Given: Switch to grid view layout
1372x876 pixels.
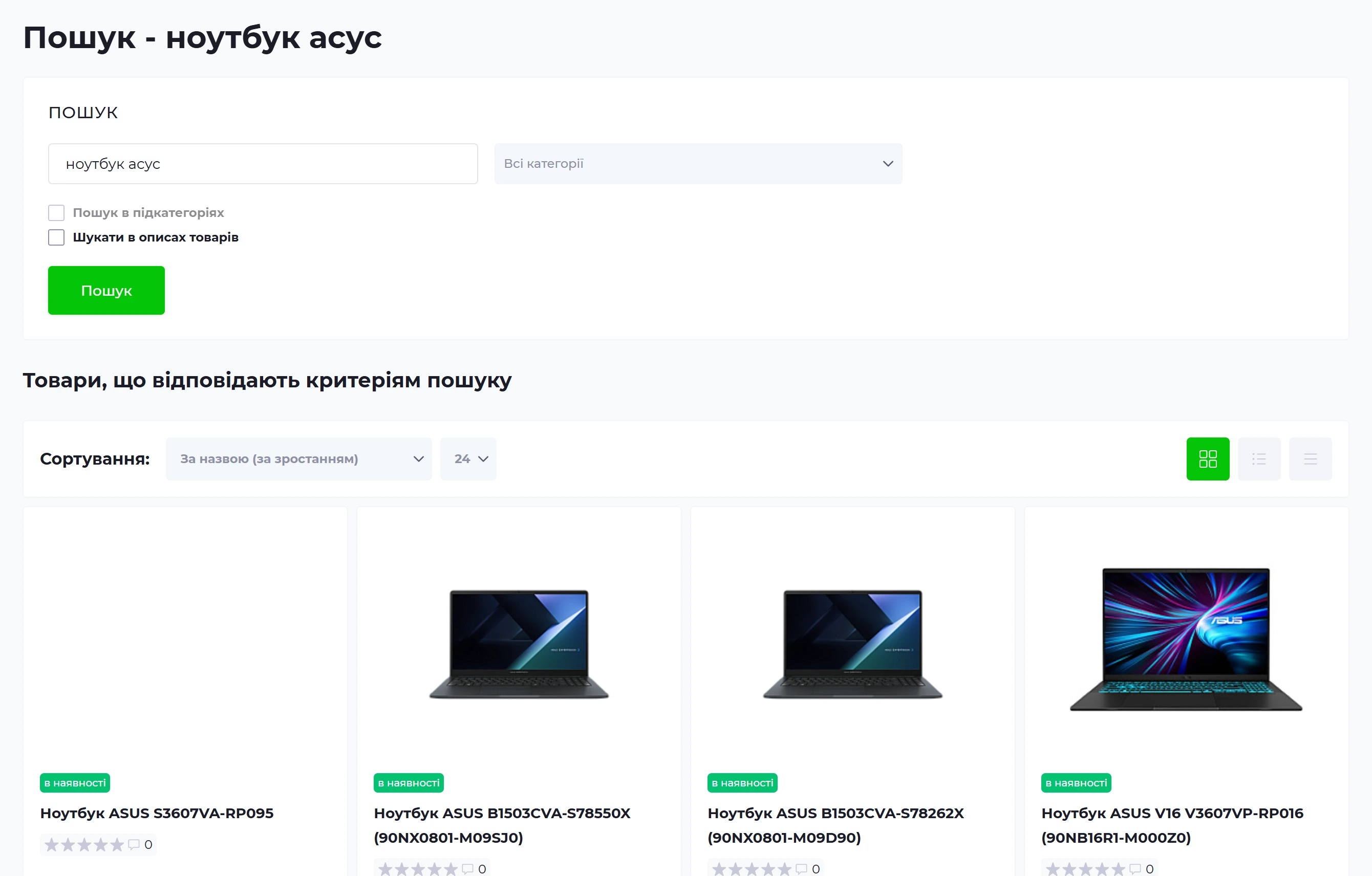Looking at the screenshot, I should 1207,458.
